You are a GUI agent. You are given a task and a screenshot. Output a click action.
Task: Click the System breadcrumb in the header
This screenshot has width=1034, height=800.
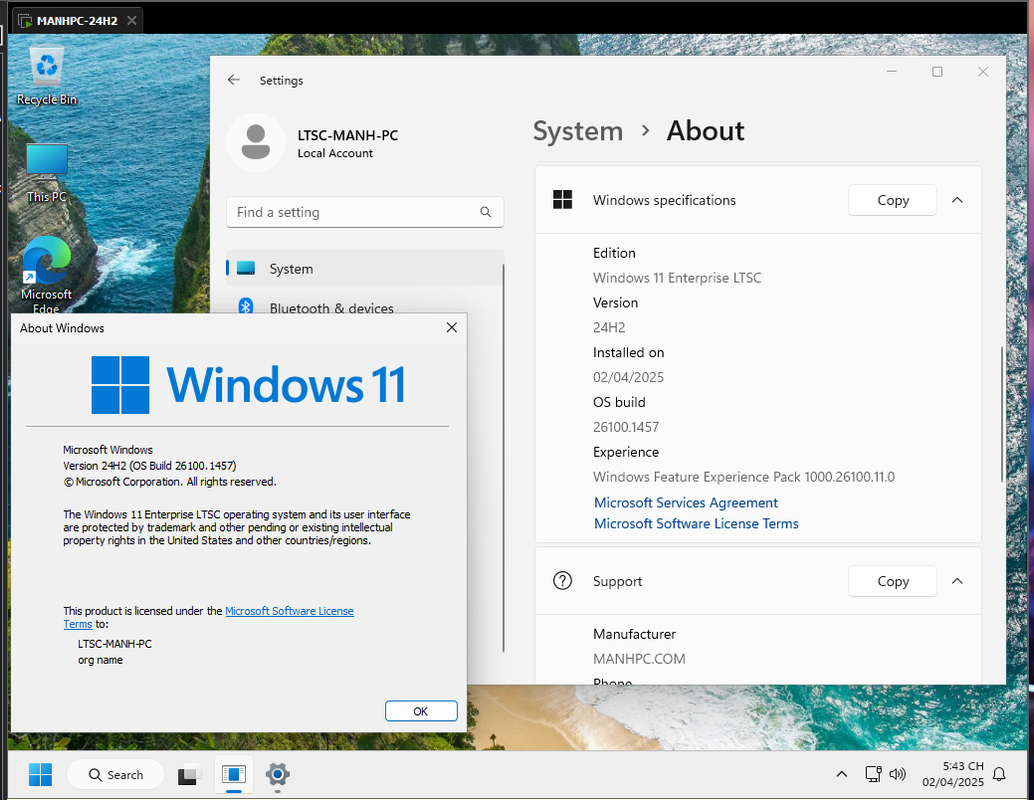click(578, 131)
